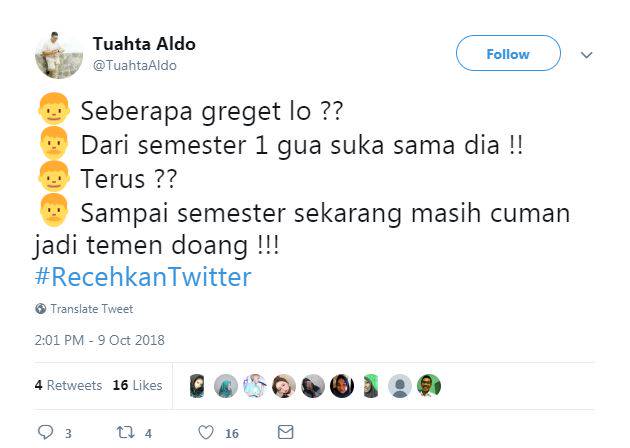
Task: Click the envelope direct message icon
Action: (x=285, y=432)
